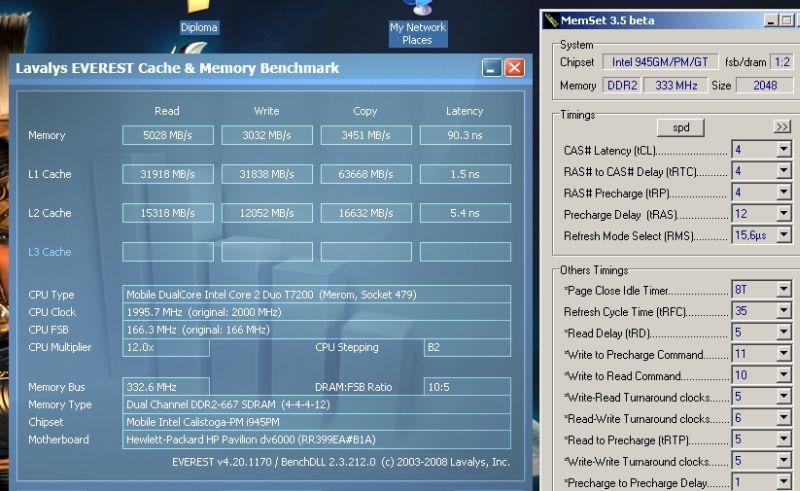
Task: Click the CPU Multiplier value 12.0x
Action: pos(166,347)
